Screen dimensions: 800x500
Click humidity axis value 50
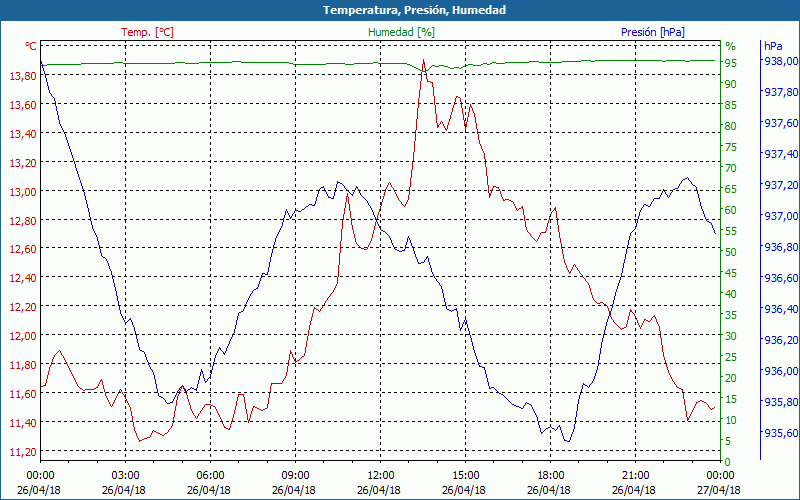[731, 252]
